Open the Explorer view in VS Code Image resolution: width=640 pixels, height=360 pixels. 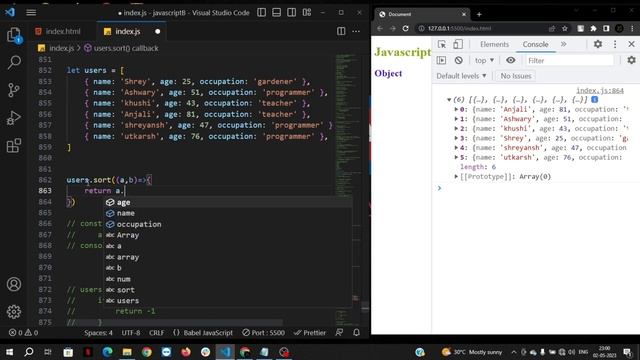[14, 35]
